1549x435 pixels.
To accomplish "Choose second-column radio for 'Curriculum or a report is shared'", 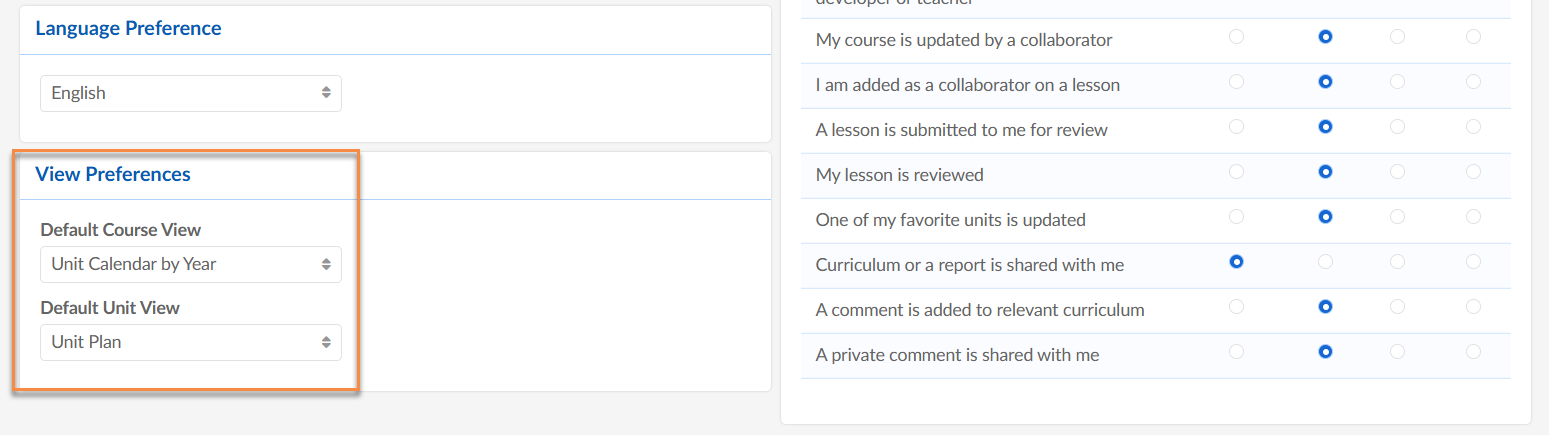I will pos(1325,262).
